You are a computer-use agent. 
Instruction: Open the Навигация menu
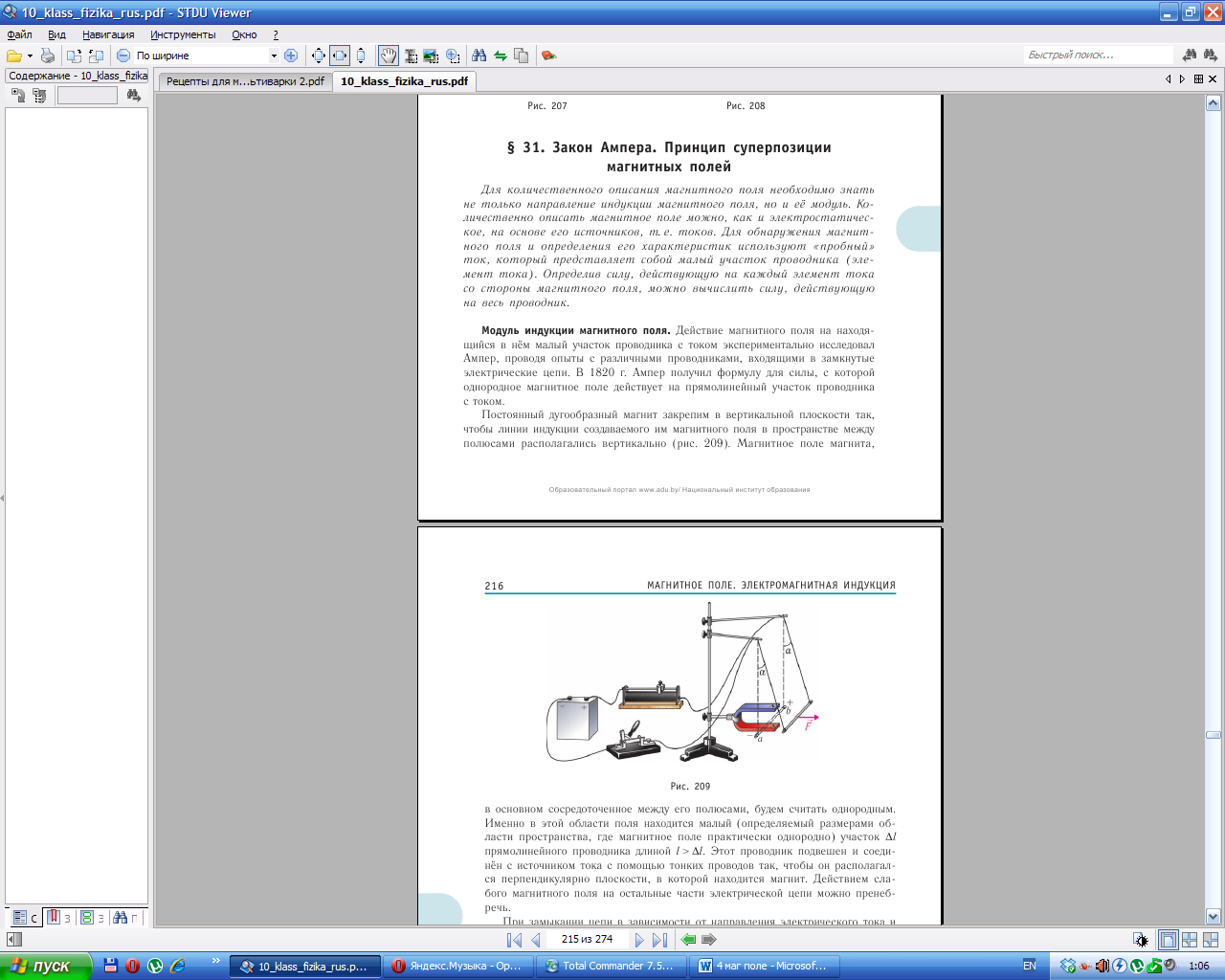(x=108, y=34)
